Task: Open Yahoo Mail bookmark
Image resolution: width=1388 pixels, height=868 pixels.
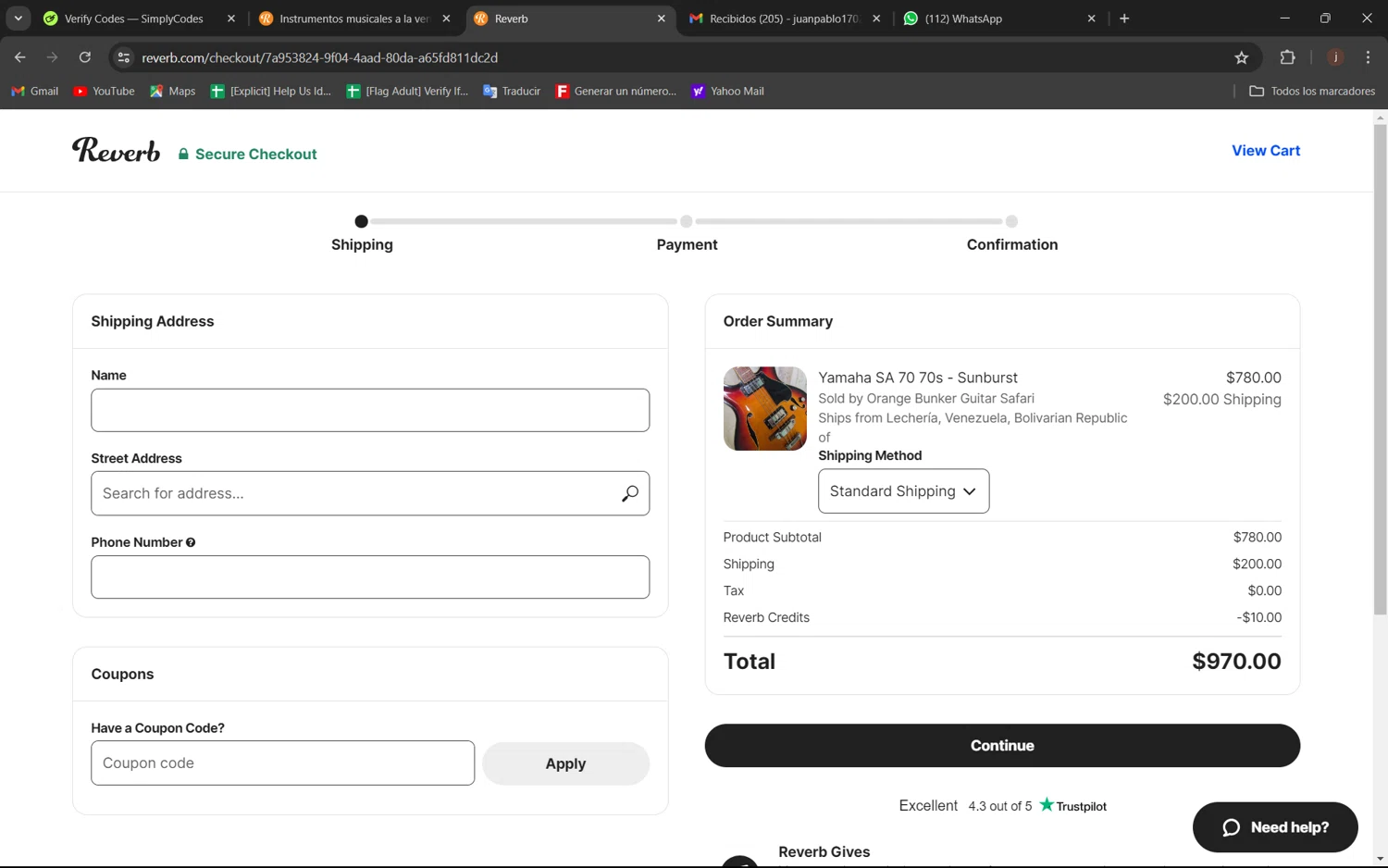Action: (x=727, y=91)
